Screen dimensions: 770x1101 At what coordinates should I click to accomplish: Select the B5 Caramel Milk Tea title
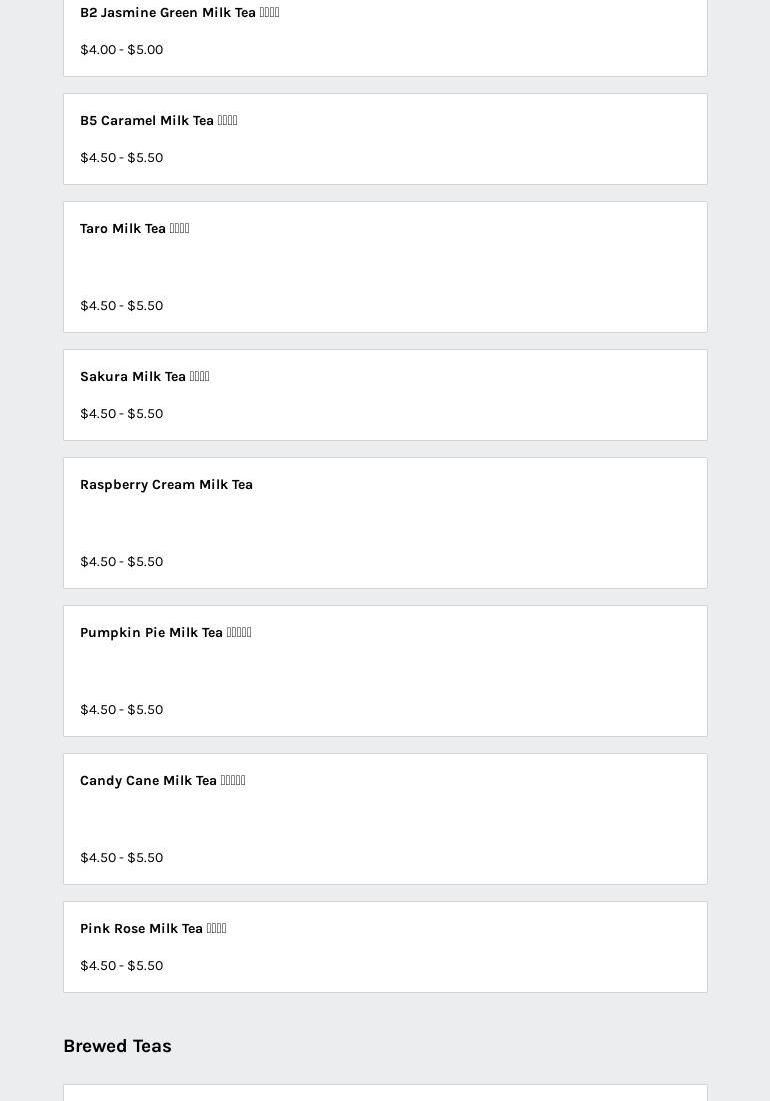pos(159,121)
